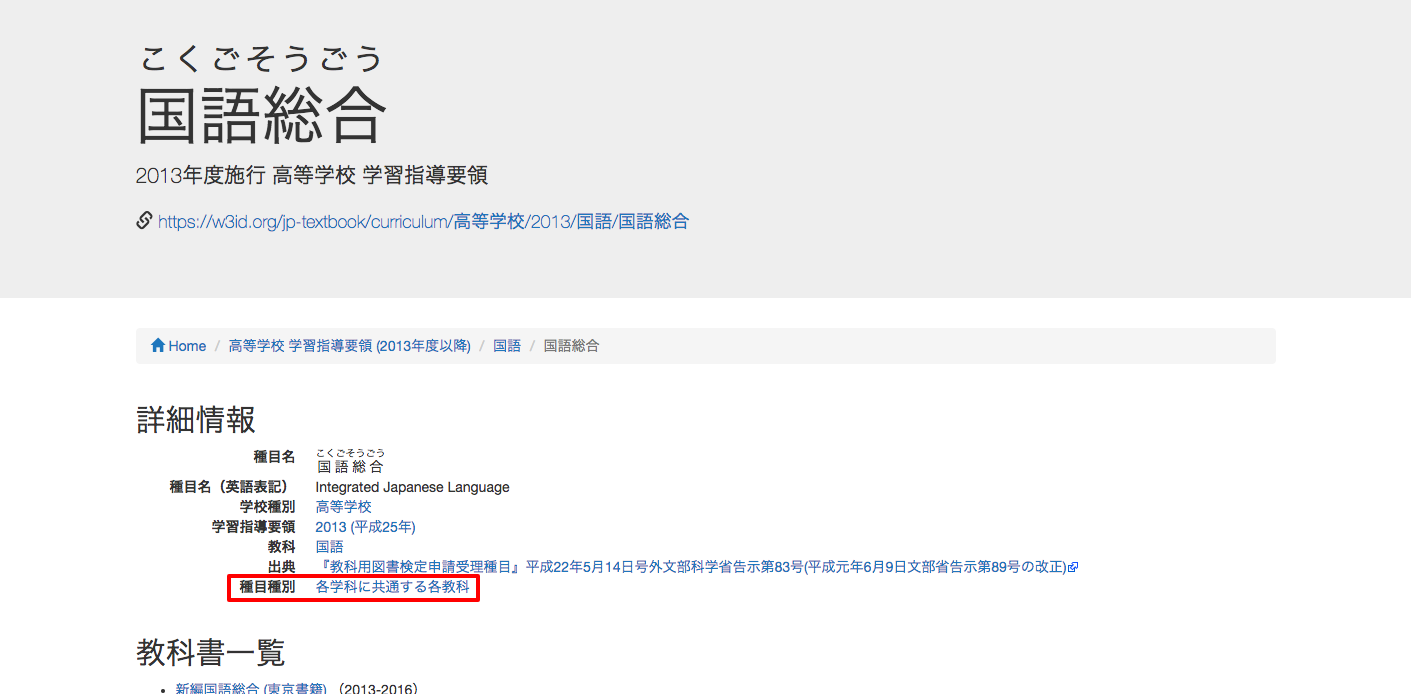The height and width of the screenshot is (694, 1411).
Task: Open the 高等学校 link in the 学校種別 row
Action: click(x=342, y=506)
